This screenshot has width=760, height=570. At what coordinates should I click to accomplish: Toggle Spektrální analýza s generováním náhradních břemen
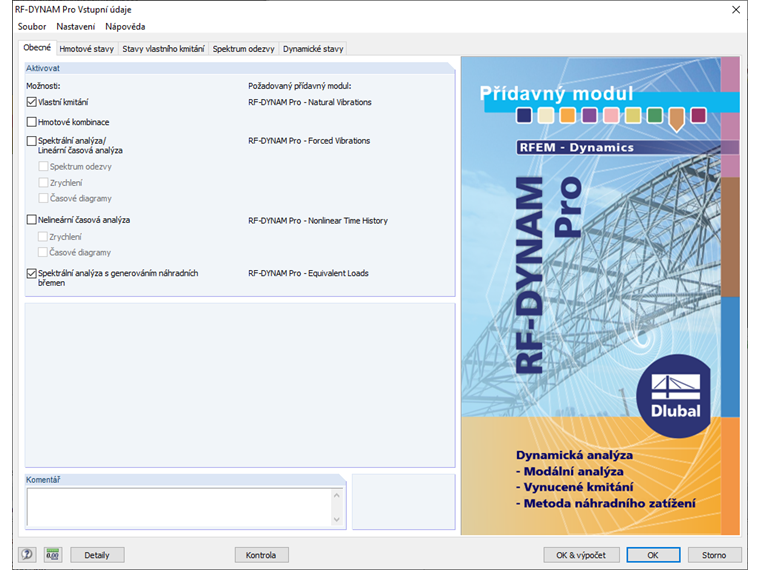pos(32,273)
